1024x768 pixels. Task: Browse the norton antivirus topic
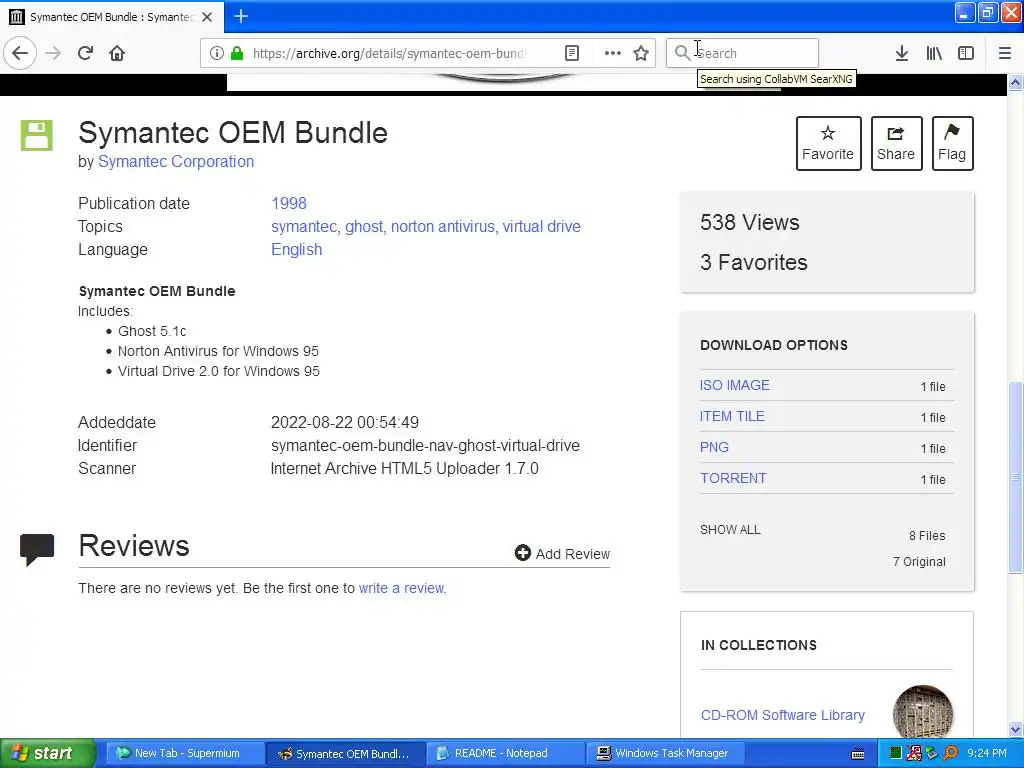(443, 227)
